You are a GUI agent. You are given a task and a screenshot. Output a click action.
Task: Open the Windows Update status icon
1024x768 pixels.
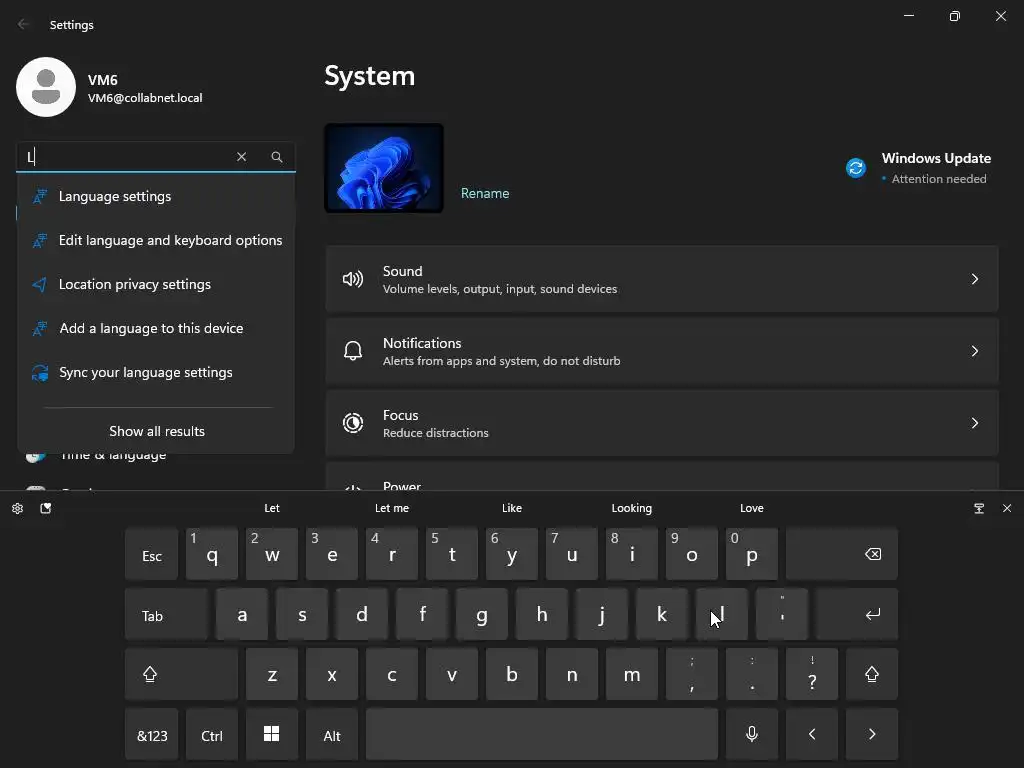856,168
